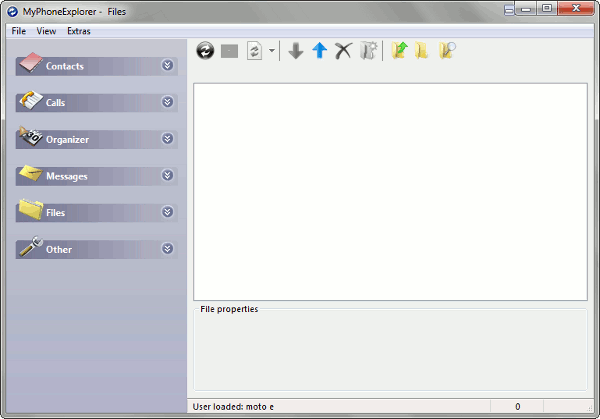The width and height of the screenshot is (600, 419).
Task: Click the new folder icon with star
Action: [368, 50]
